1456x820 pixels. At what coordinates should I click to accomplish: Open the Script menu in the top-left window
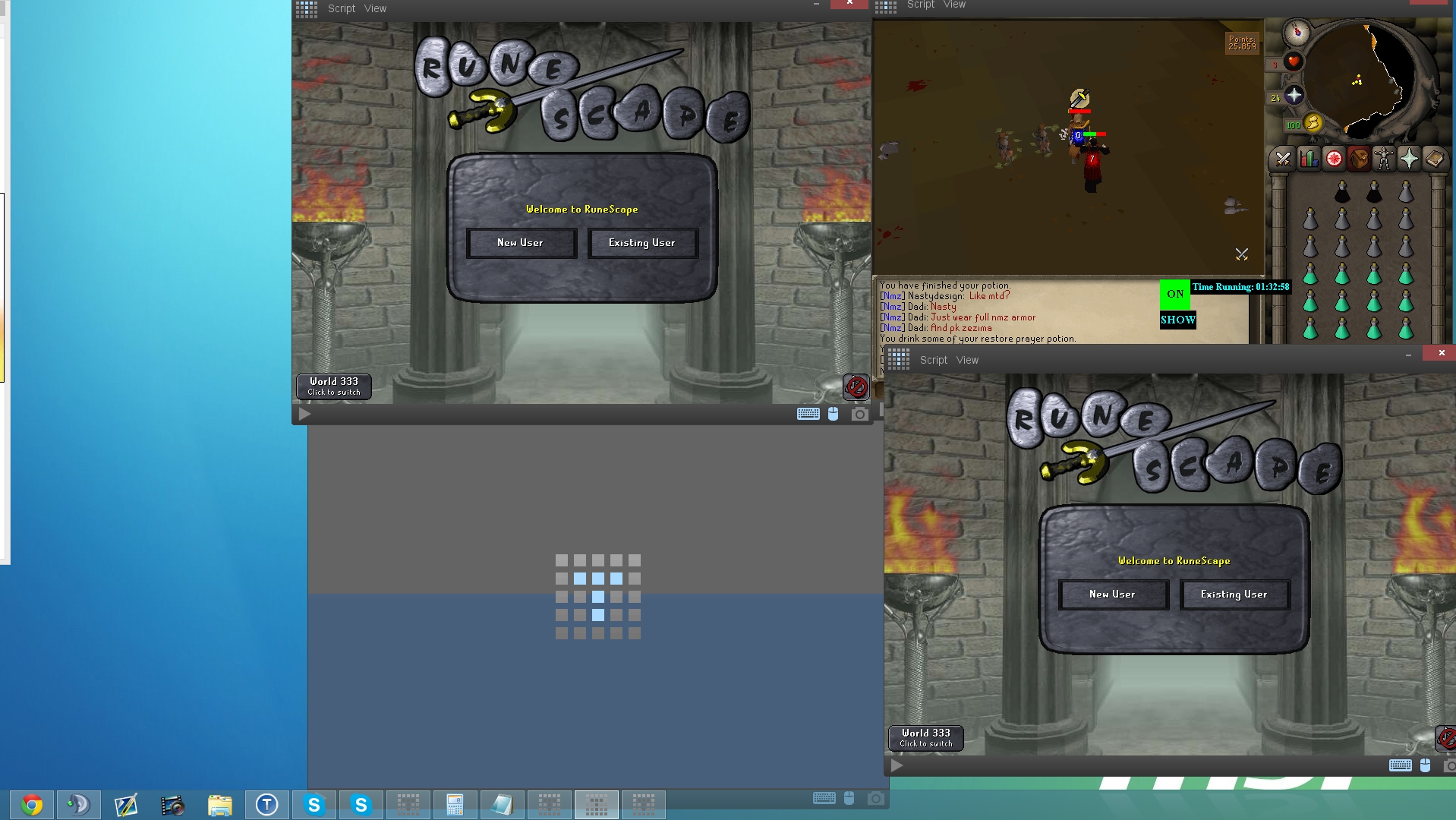(341, 8)
